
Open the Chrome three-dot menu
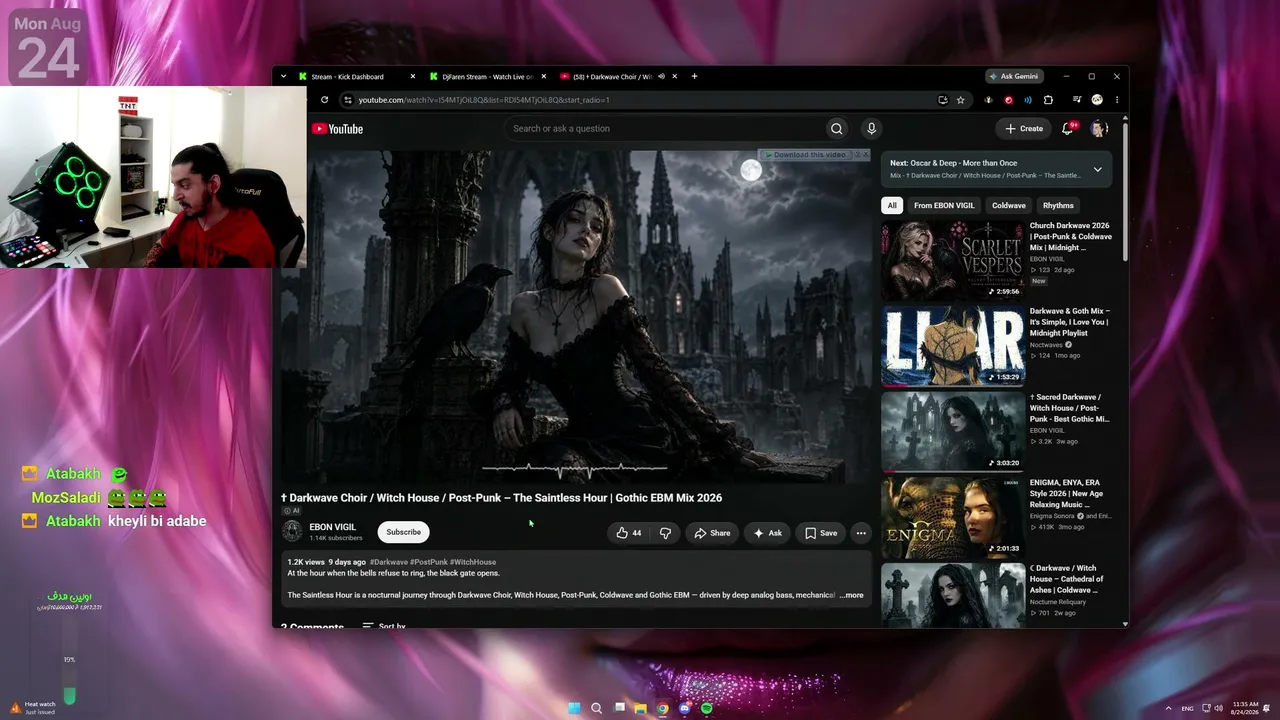point(1117,100)
